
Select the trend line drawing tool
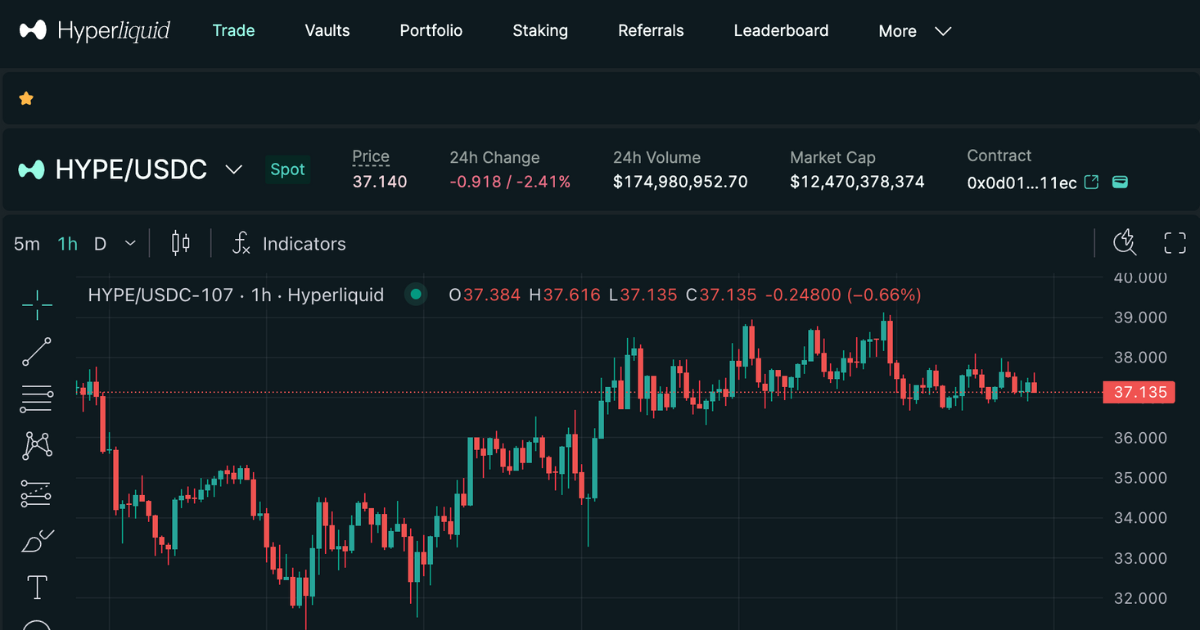[x=37, y=351]
